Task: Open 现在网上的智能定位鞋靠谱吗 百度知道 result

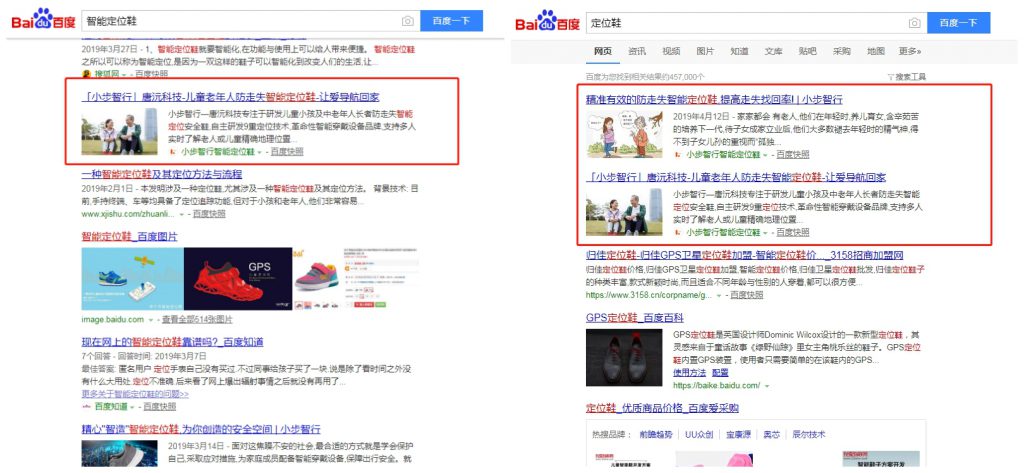Action: (x=172, y=342)
